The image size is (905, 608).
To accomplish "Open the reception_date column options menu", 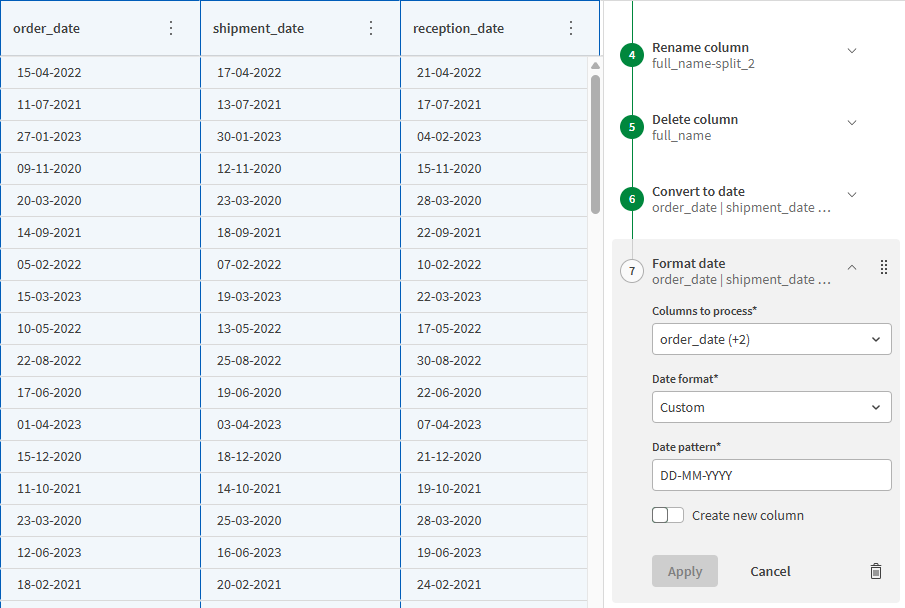I will [x=571, y=28].
